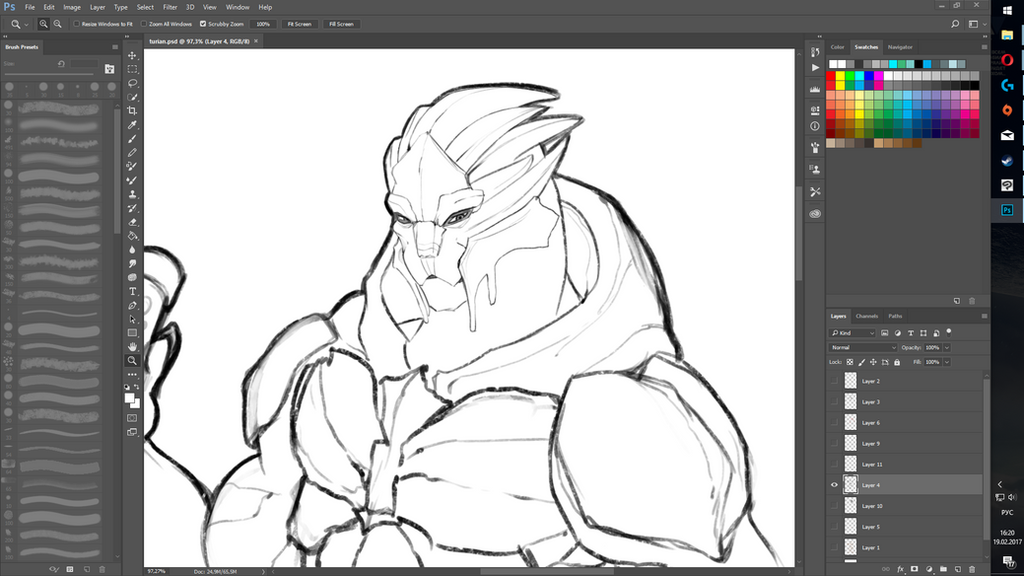Enable Zoom All Windows checkbox

(144, 24)
